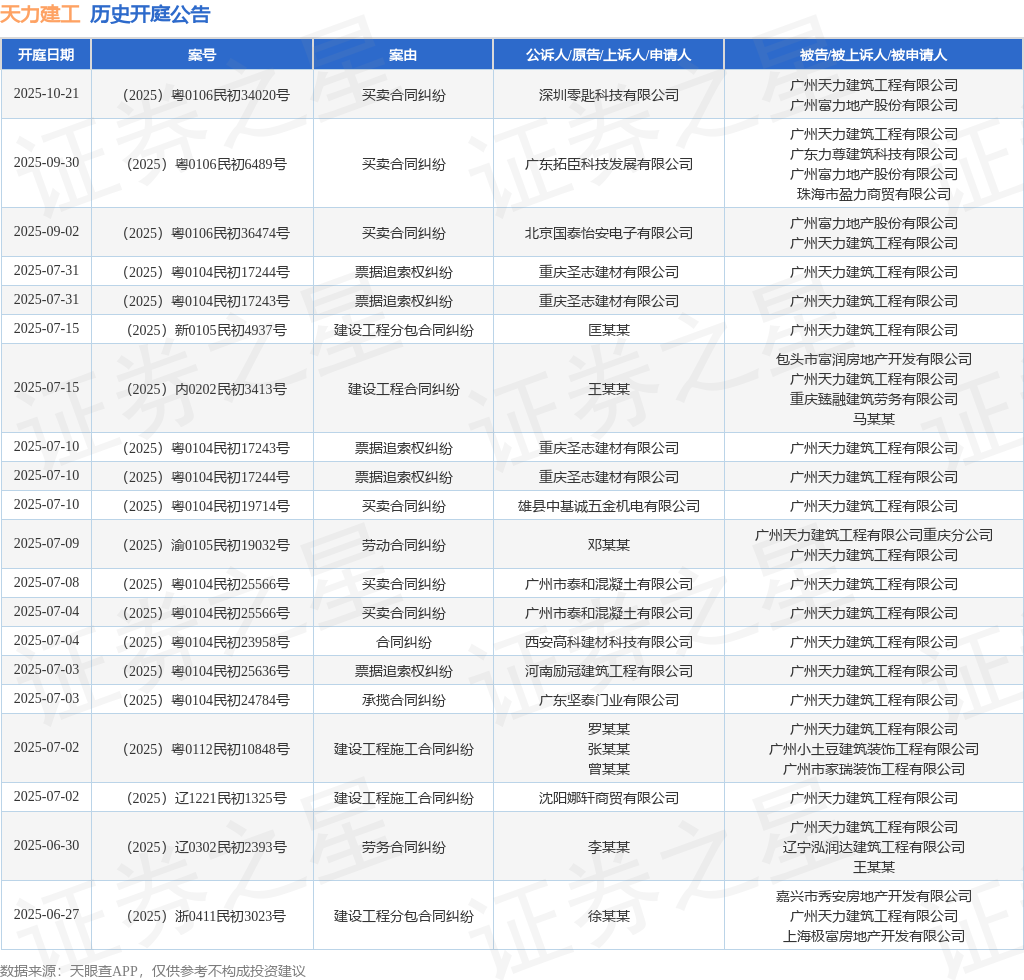Click the 被告/被上诉人/被申请人 column header

[x=874, y=55]
